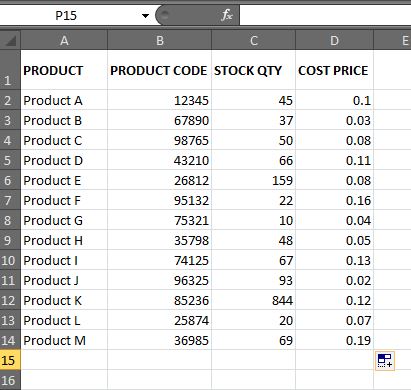Screen dimensions: 411x390
Task: Click the Insert Function fx icon
Action: [x=227, y=15]
